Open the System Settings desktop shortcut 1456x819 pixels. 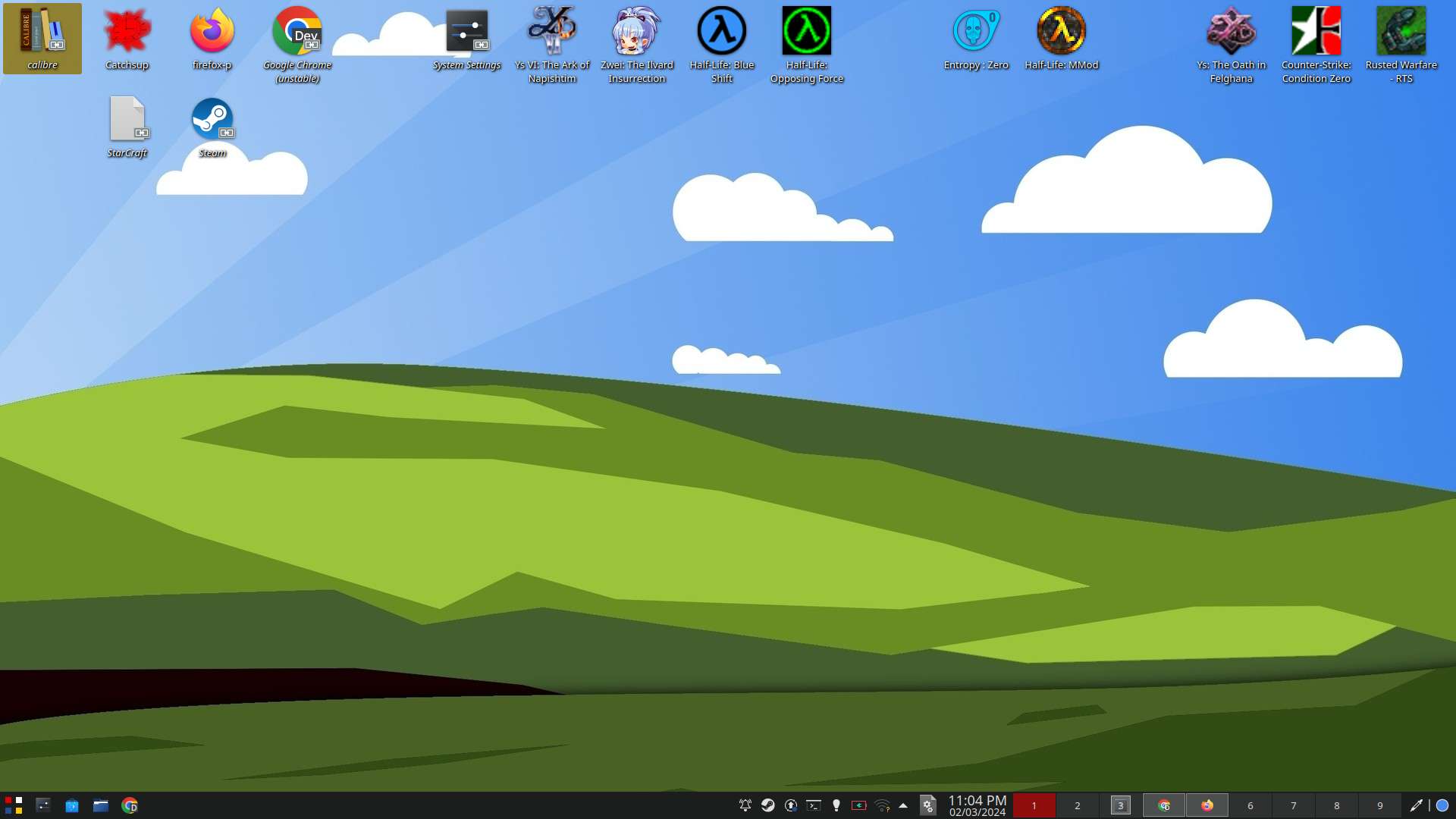(x=467, y=39)
